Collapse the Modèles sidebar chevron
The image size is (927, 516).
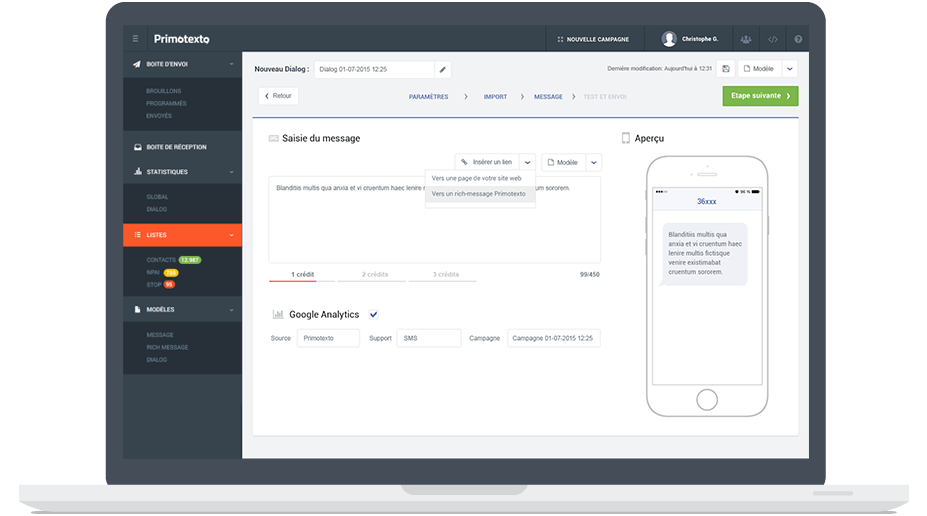pos(231,310)
